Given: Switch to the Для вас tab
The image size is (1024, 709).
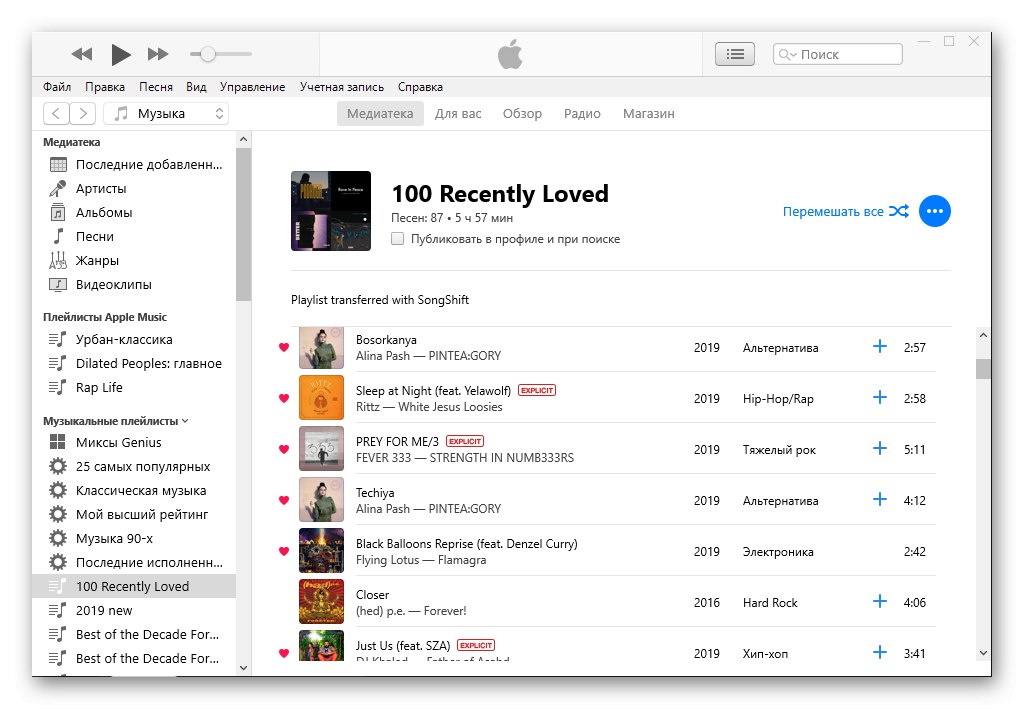Looking at the screenshot, I should pyautogui.click(x=458, y=114).
